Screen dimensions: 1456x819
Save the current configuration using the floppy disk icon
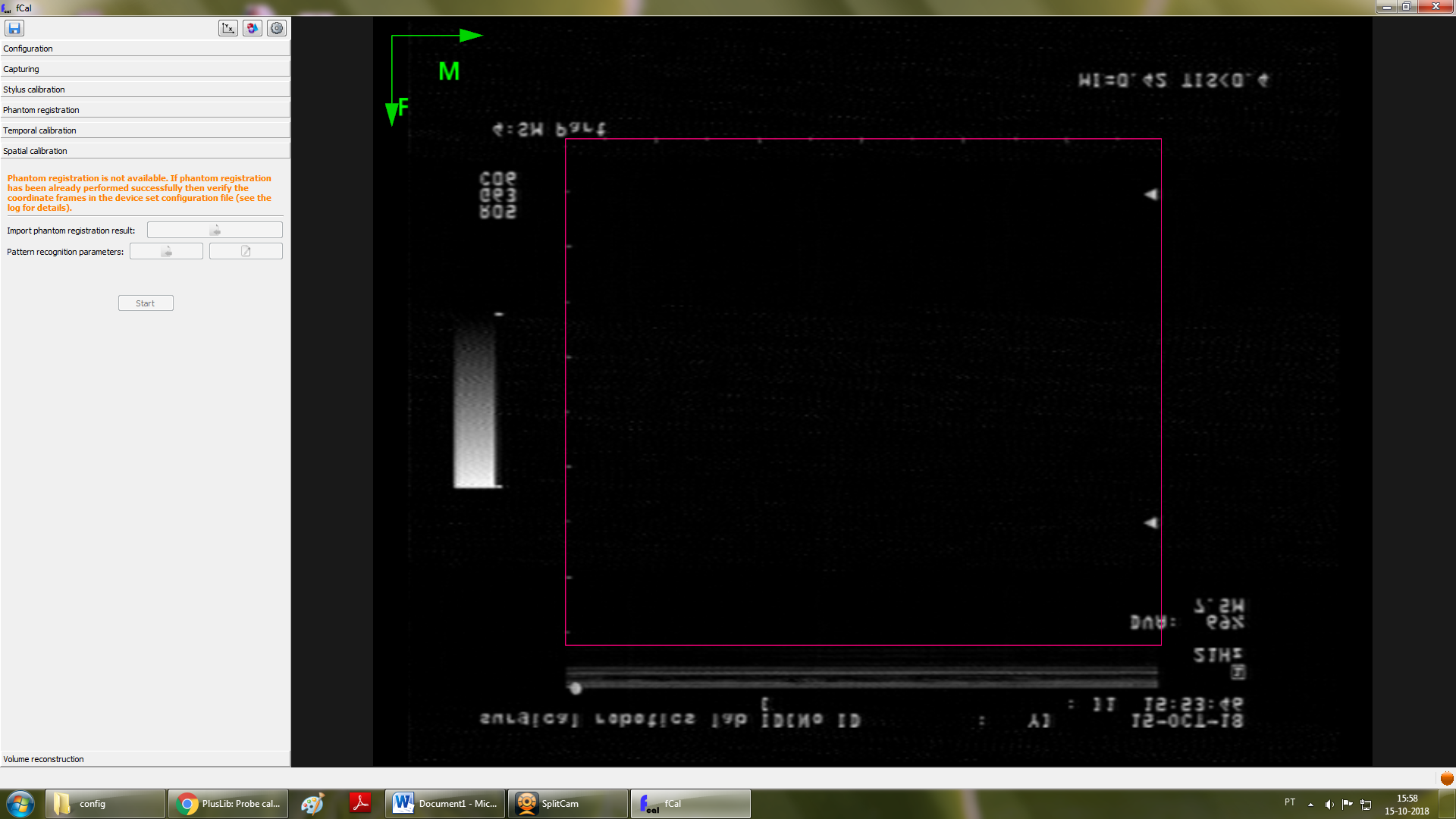pos(14,27)
